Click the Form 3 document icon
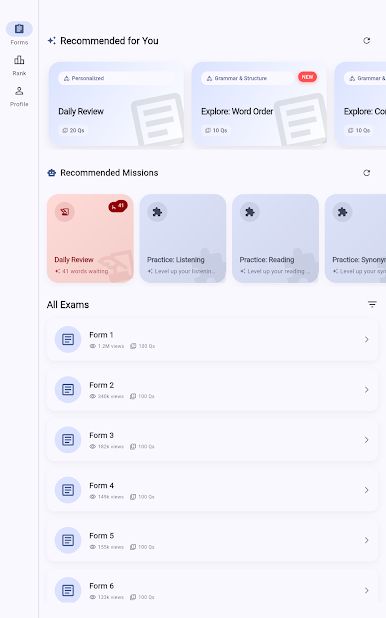The width and height of the screenshot is (386, 618). (68, 440)
